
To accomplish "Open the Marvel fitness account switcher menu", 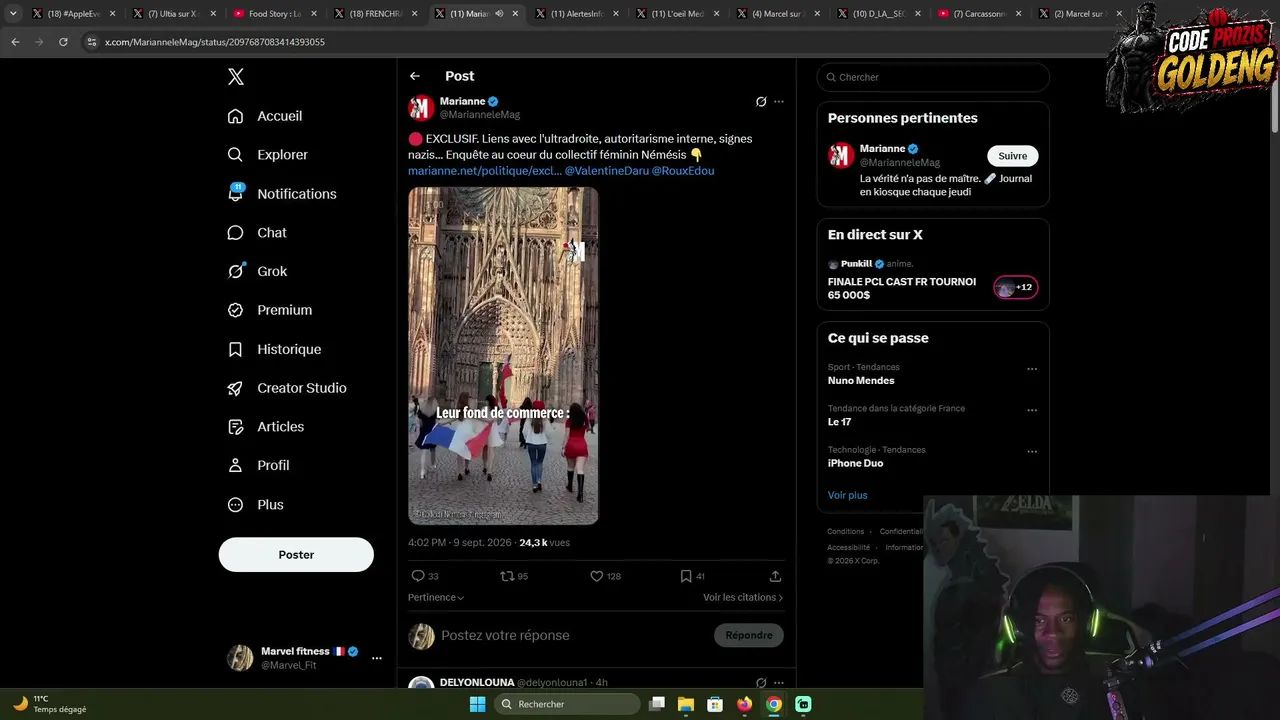I will pos(377,658).
